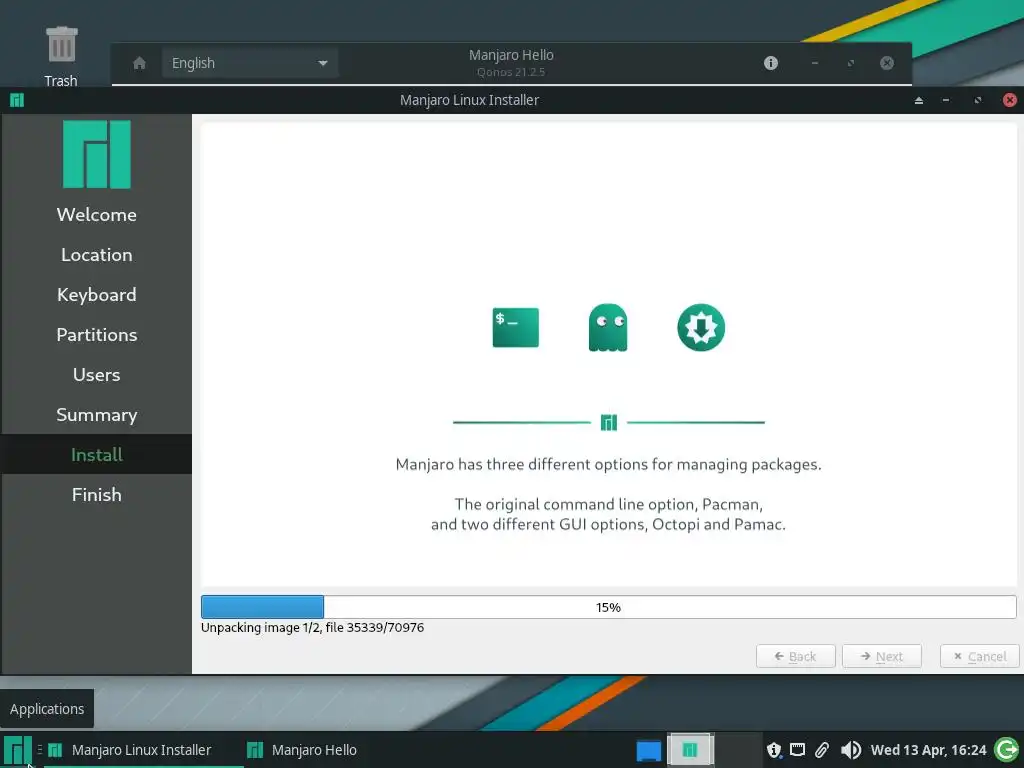Select the active workspace pager thumbnail
Image resolution: width=1024 pixels, height=768 pixels.
690,750
